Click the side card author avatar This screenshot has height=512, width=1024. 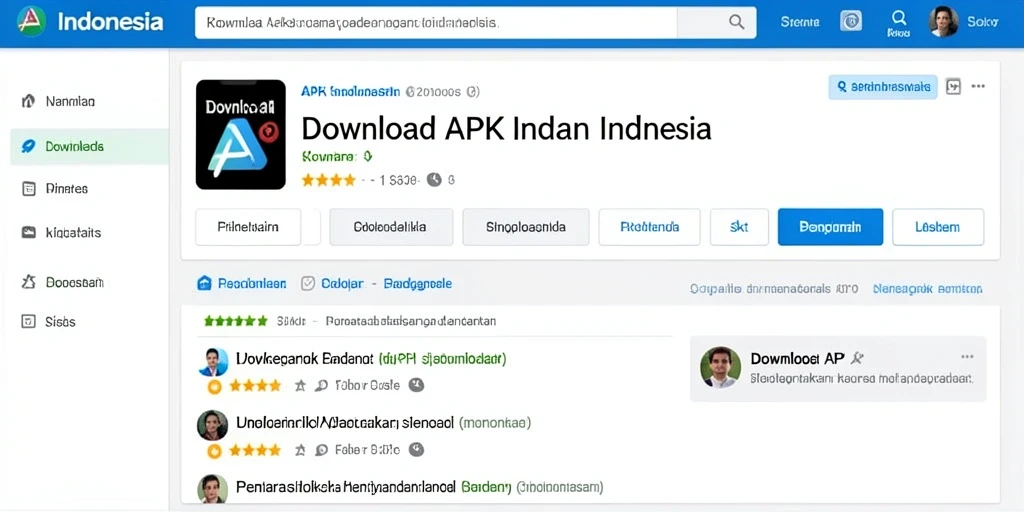[x=720, y=367]
